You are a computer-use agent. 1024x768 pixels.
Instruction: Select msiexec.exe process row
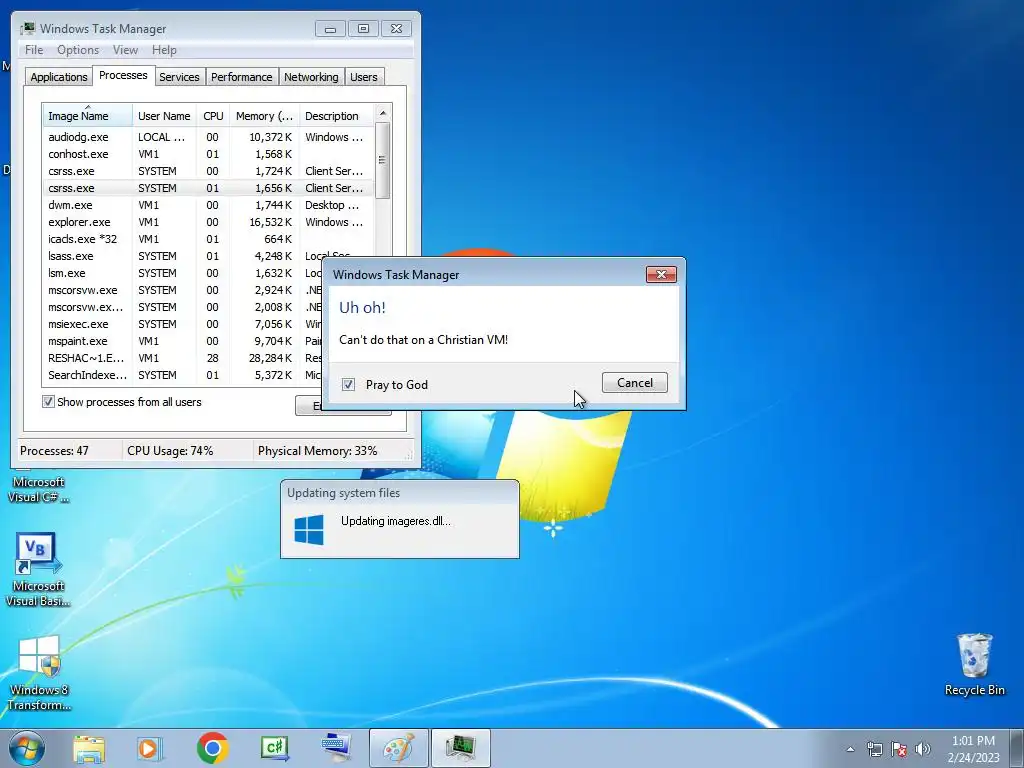coord(183,324)
